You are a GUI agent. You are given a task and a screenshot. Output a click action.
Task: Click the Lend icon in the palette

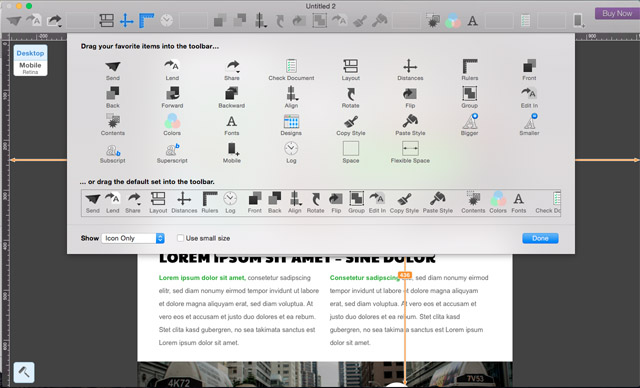(x=172, y=66)
